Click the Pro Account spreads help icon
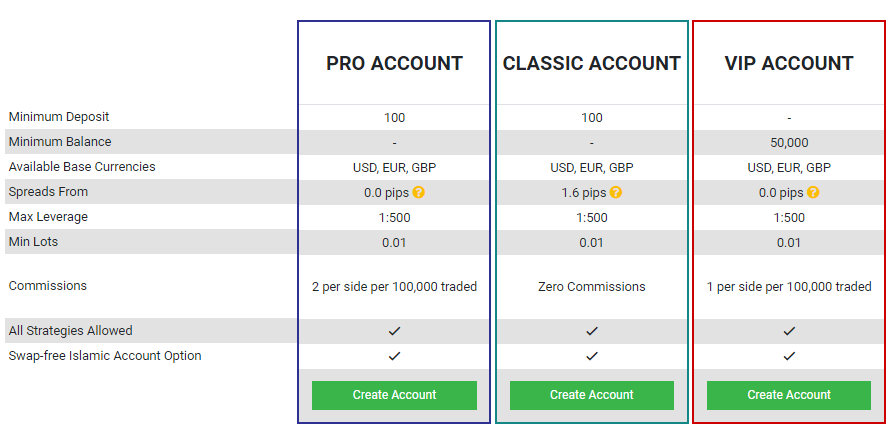 coord(419,192)
